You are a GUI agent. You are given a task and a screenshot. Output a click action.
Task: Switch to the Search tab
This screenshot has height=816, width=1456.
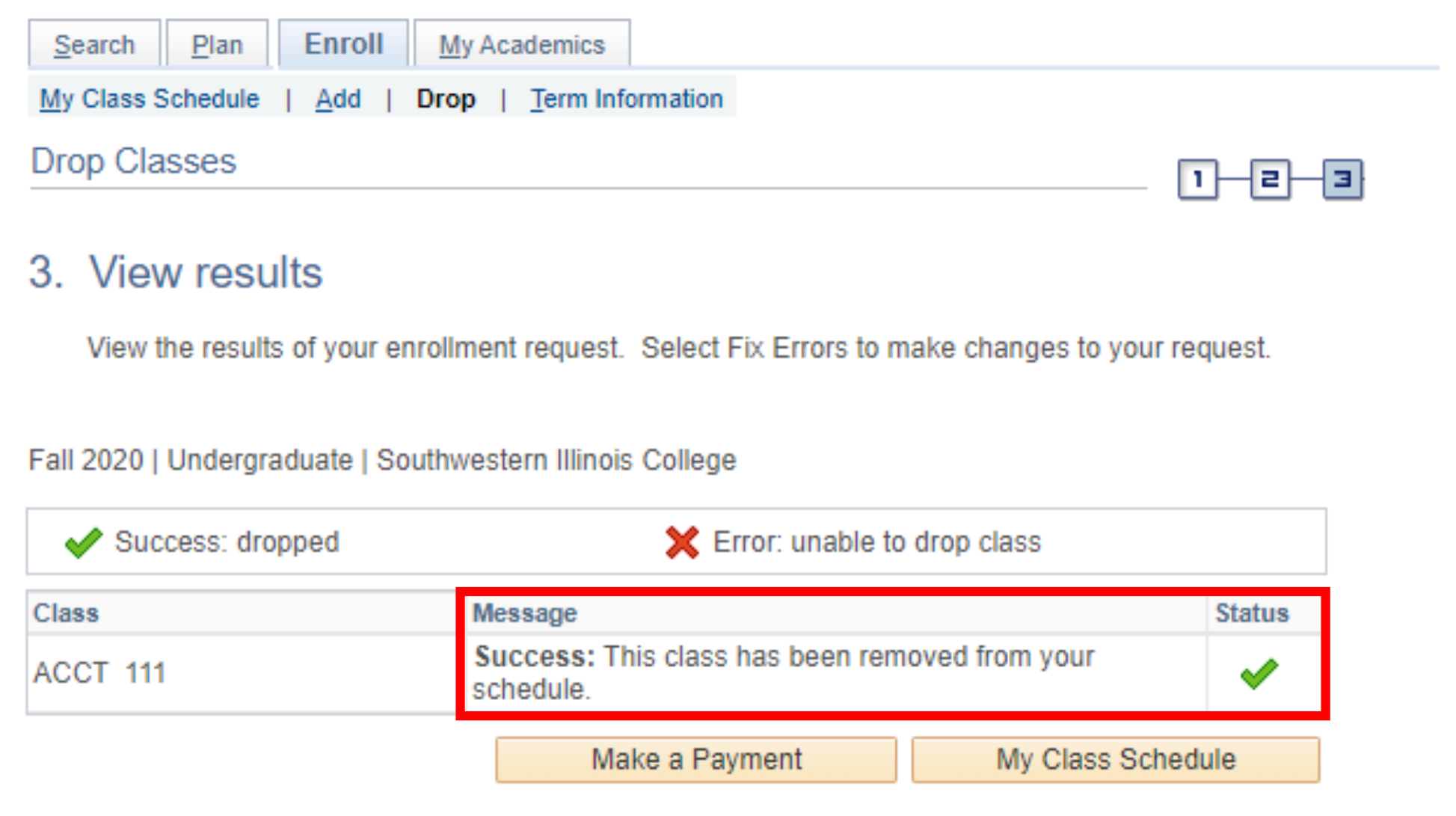[x=94, y=43]
